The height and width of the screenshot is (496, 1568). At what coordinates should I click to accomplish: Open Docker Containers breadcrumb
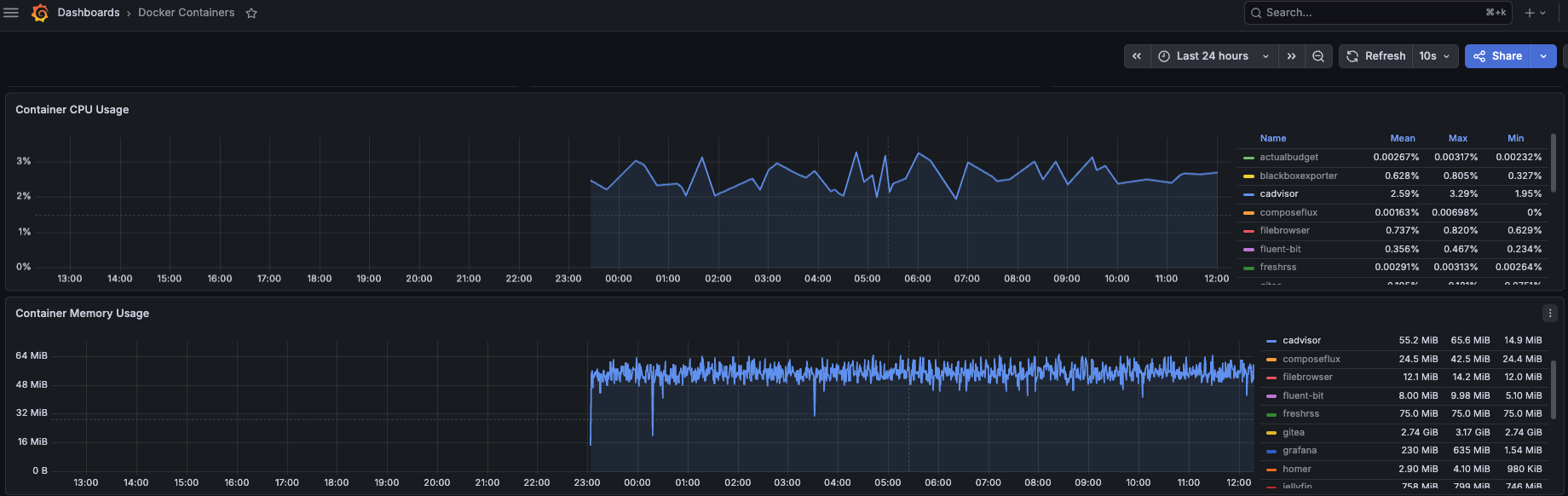click(x=186, y=13)
